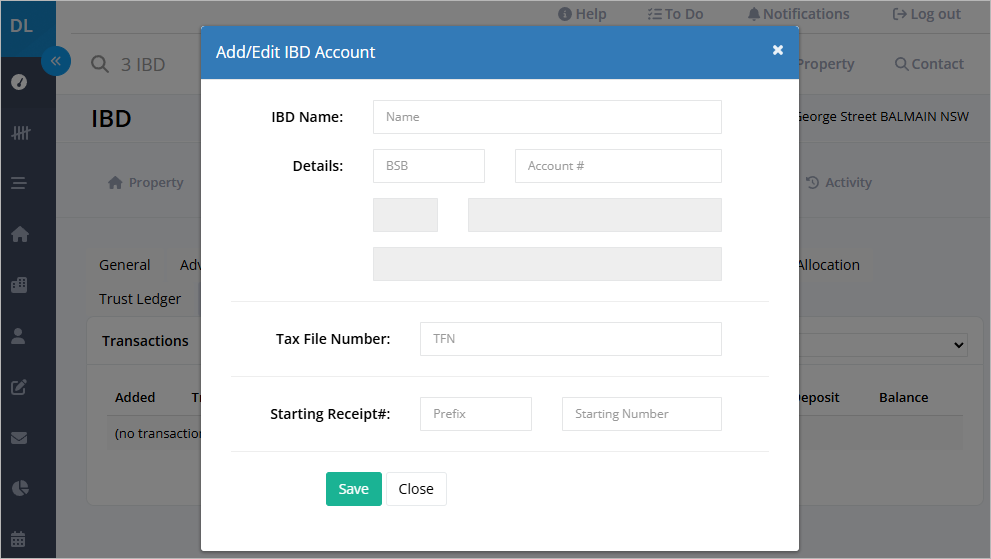Select the Trust Ledger sub-tab
Viewport: 991px width, 559px height.
(140, 299)
